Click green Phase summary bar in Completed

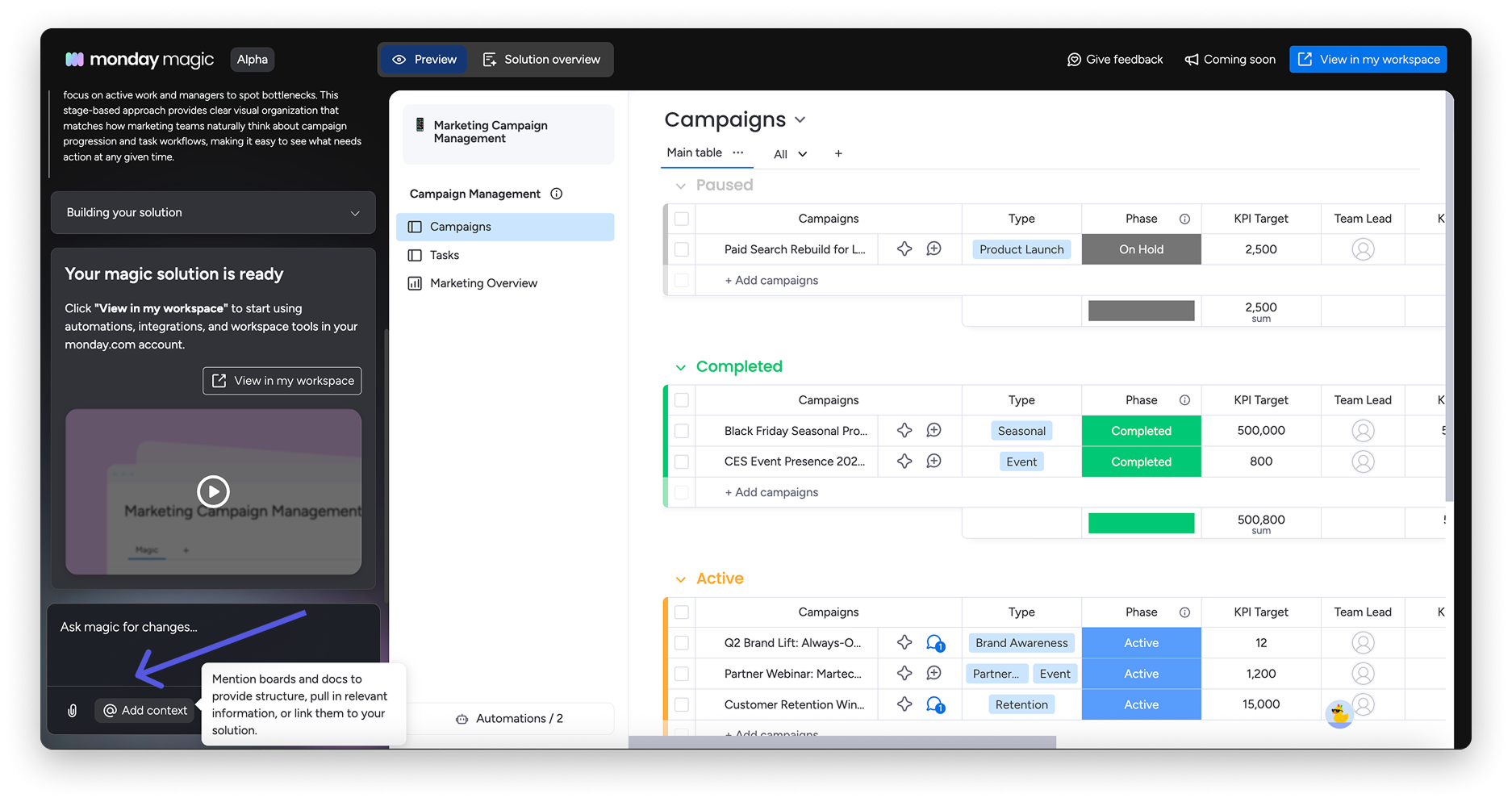pyautogui.click(x=1141, y=523)
